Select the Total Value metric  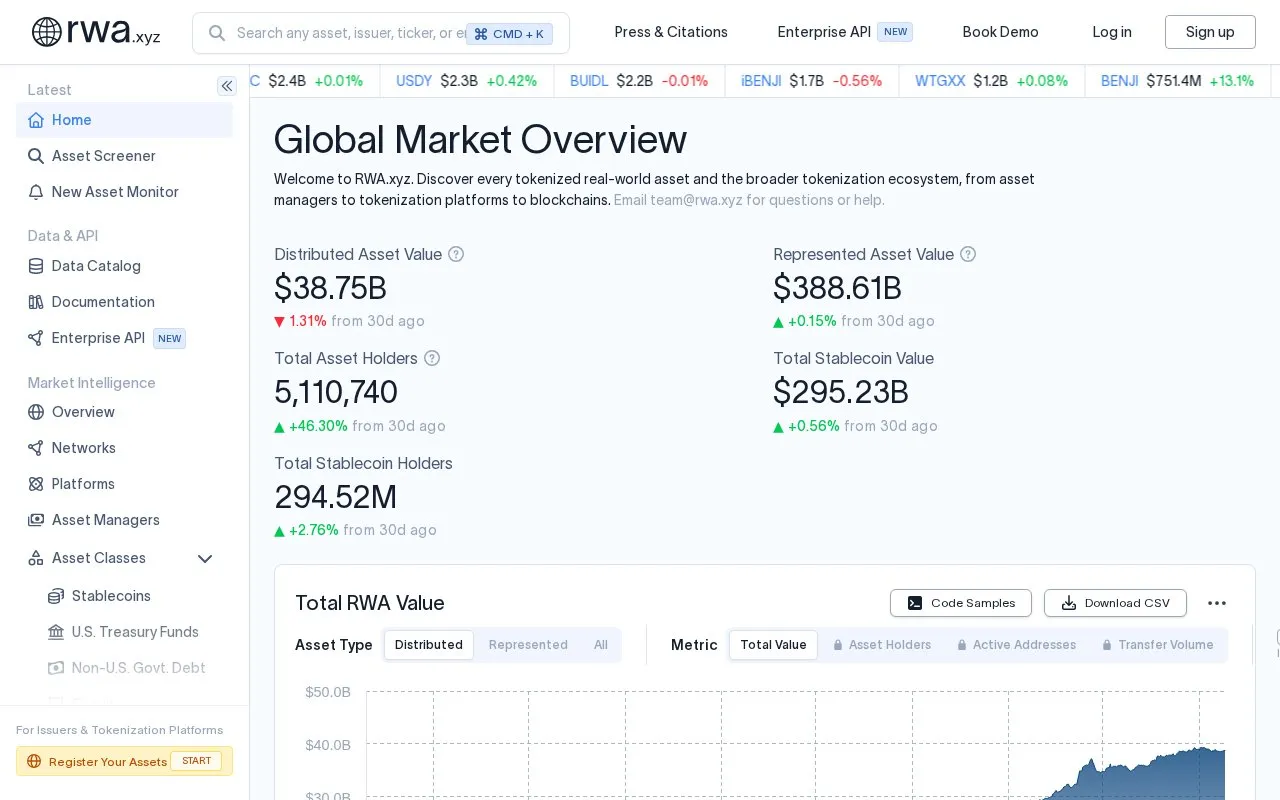click(x=773, y=645)
